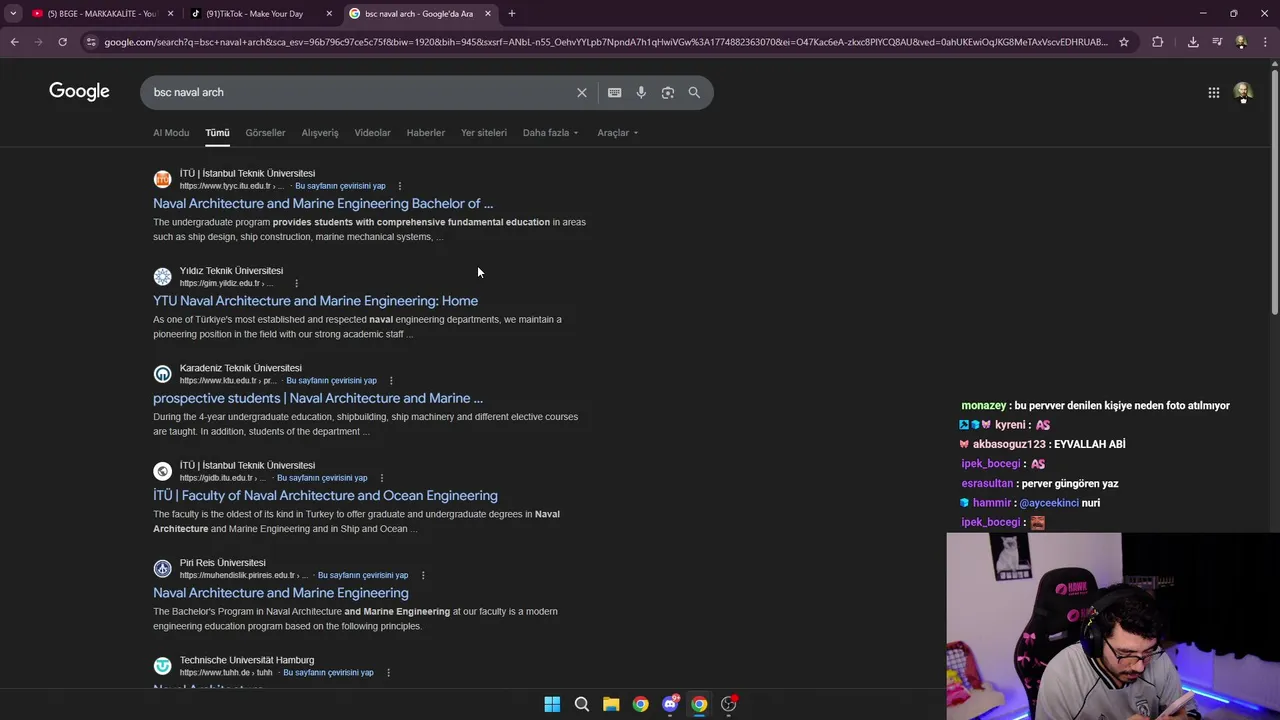The image size is (1280, 720).
Task: Translate the Technische Universität Hamburg result page
Action: (328, 672)
